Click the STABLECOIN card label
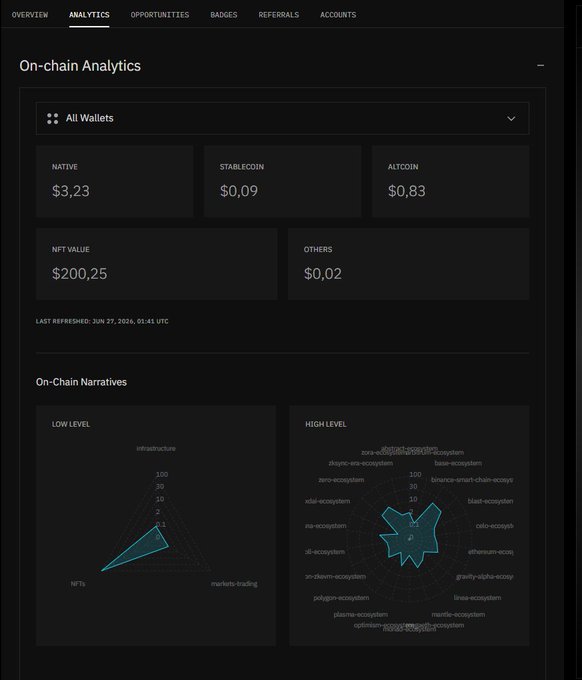Screen dimensions: 582x680 [x=242, y=167]
